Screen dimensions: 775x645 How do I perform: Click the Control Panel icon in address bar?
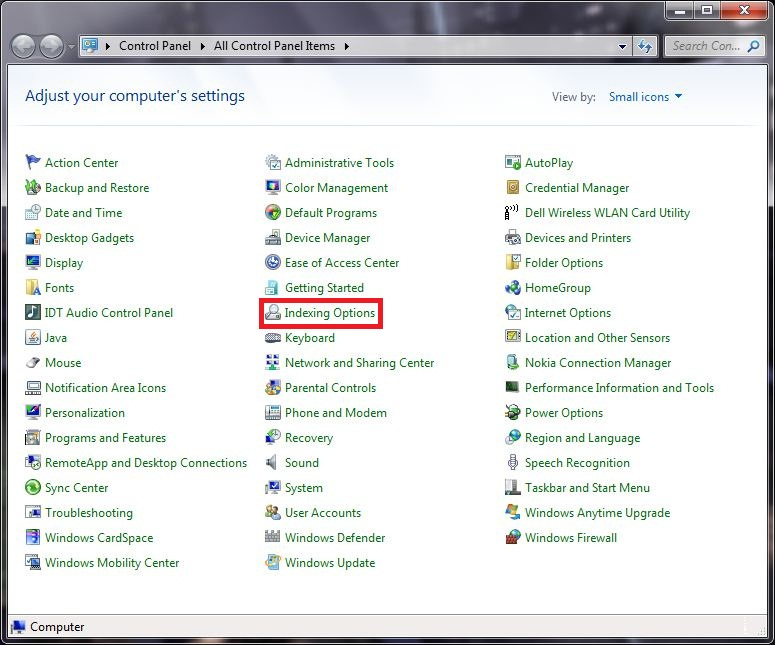pos(90,45)
